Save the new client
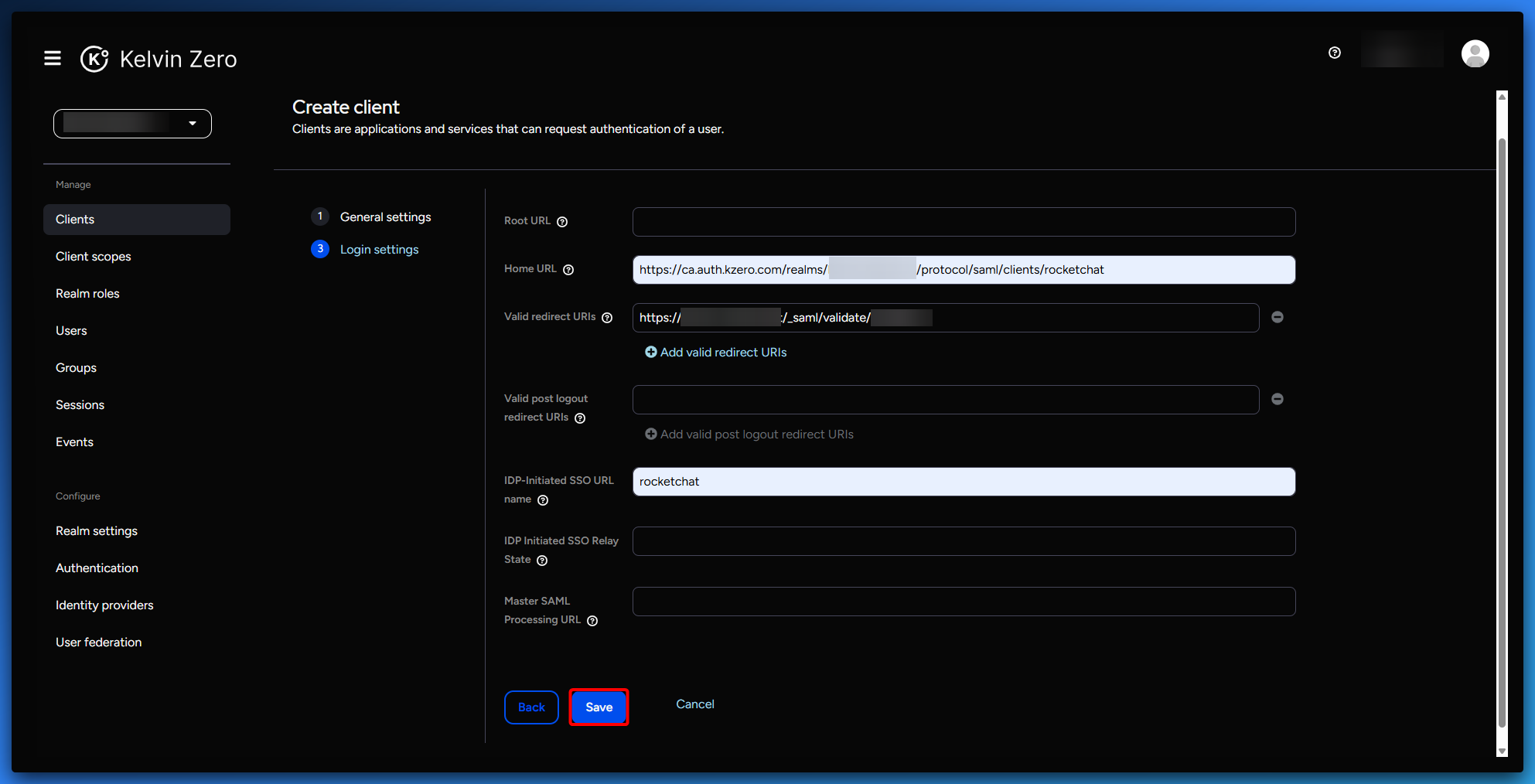 (x=599, y=707)
